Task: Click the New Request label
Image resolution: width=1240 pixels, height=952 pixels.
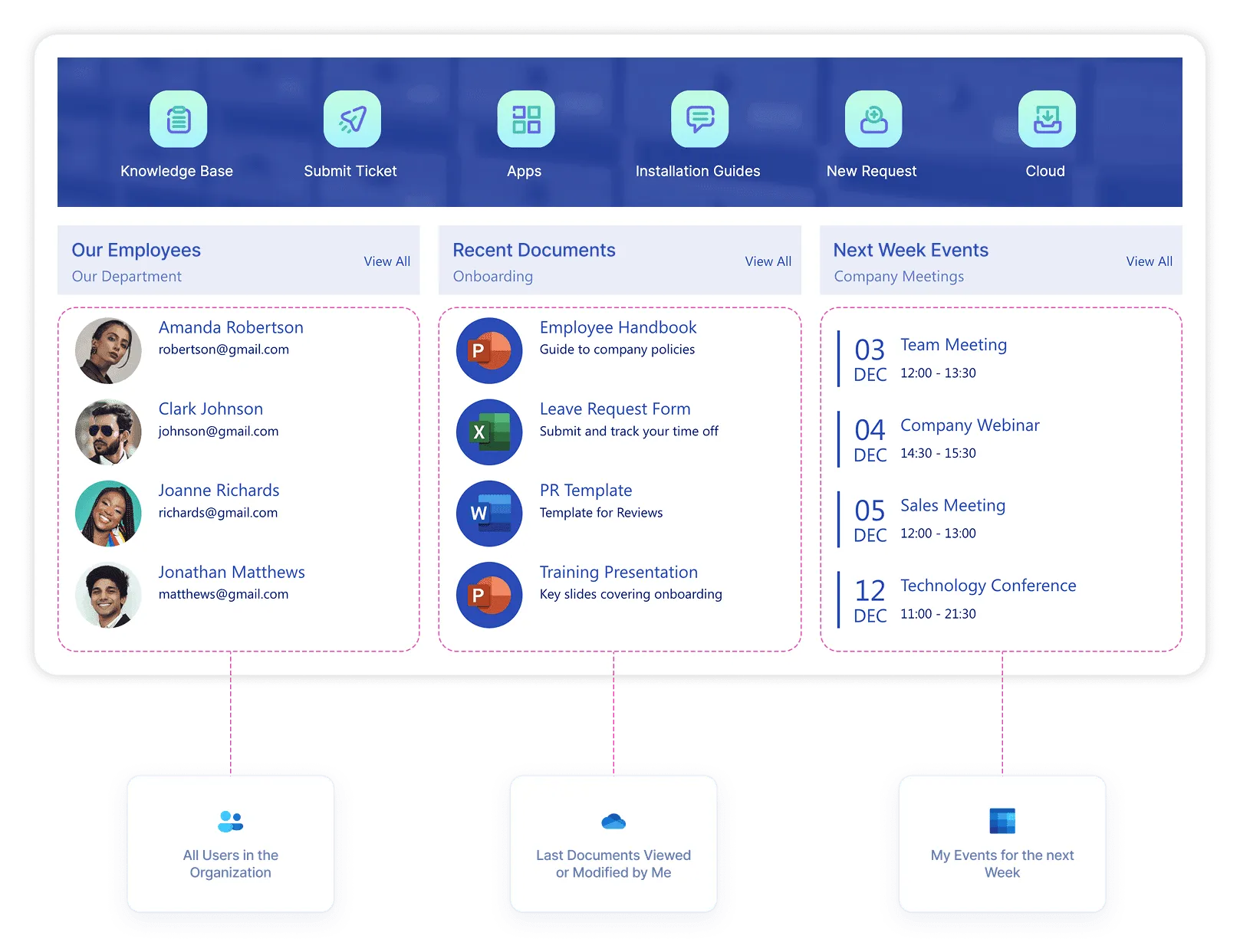Action: [x=871, y=171]
